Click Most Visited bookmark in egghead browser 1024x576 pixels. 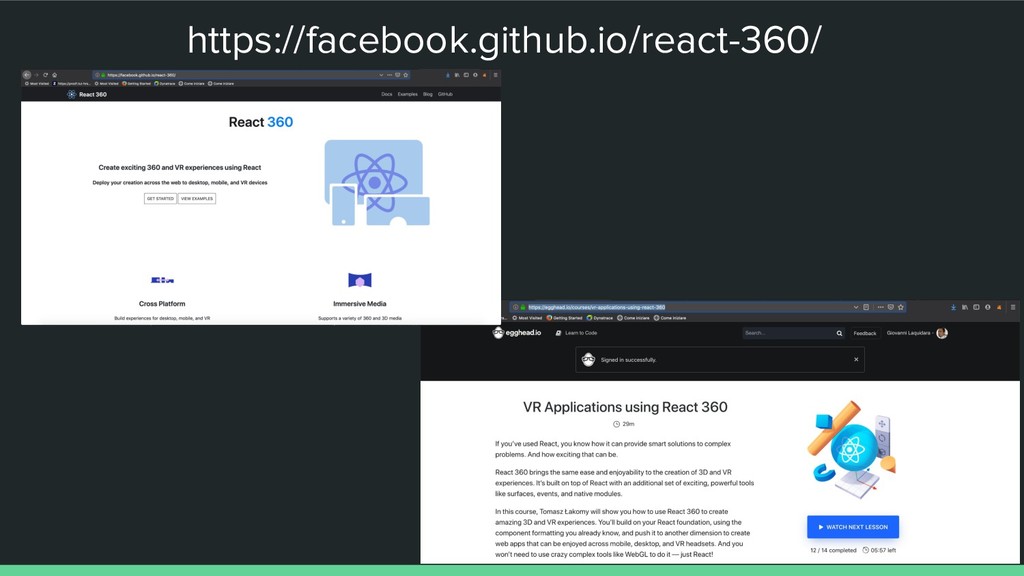point(527,318)
